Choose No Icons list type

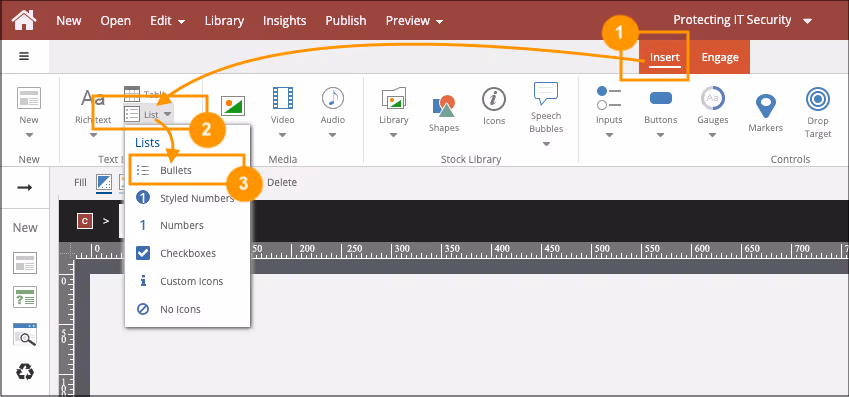pyautogui.click(x=187, y=310)
